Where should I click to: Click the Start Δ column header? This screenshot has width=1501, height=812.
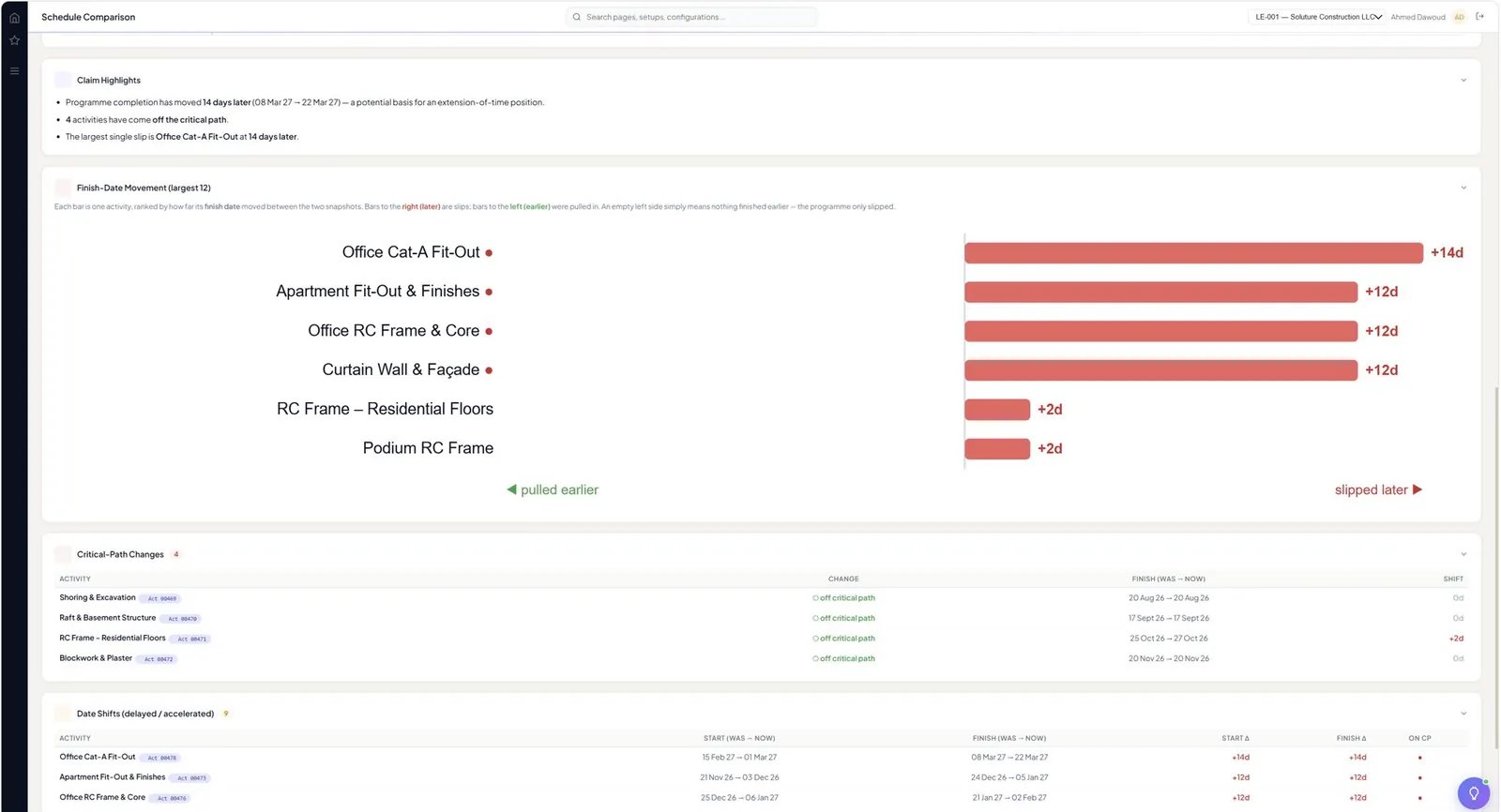coord(1236,739)
